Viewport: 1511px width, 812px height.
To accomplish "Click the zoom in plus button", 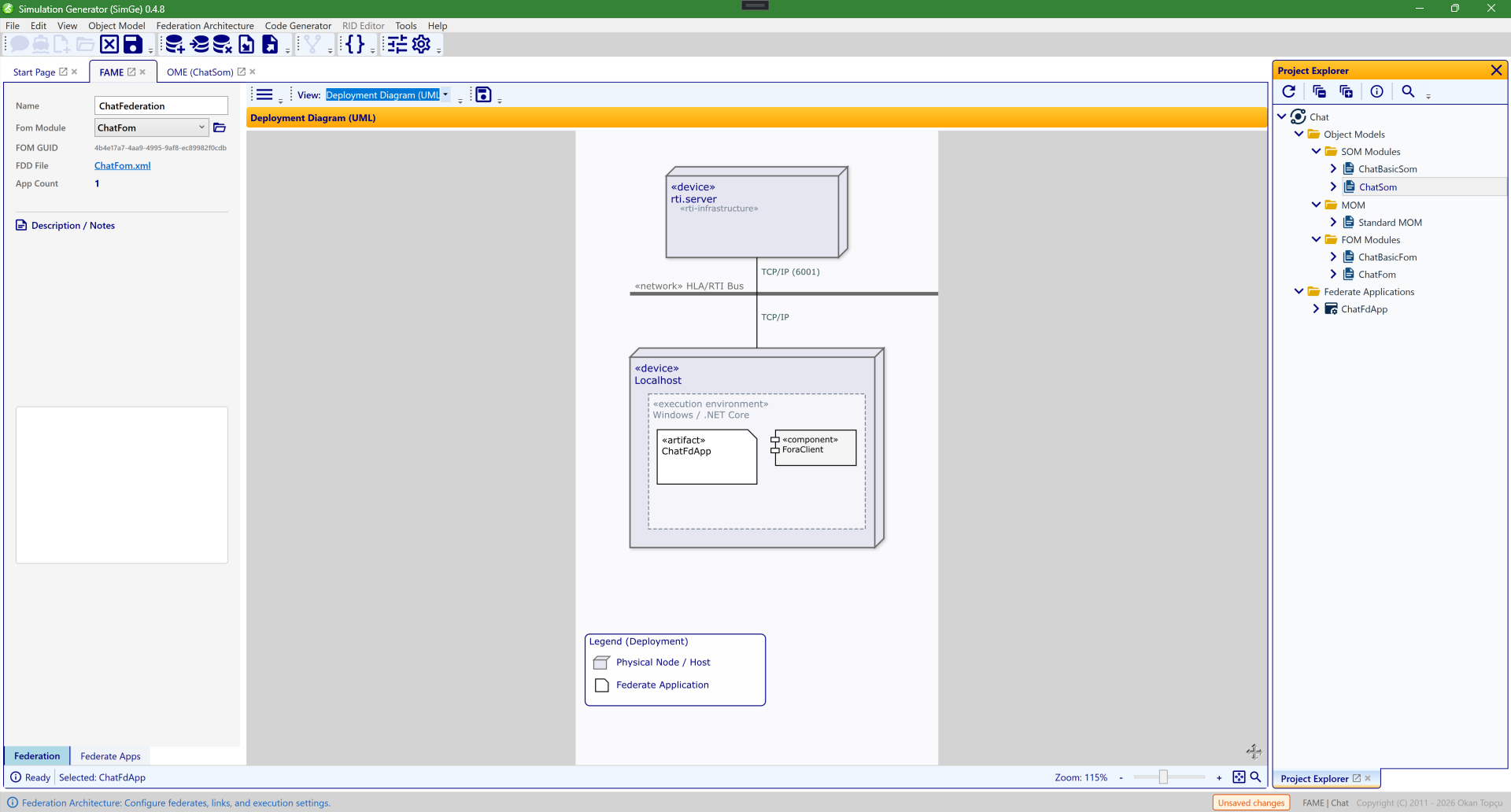I will [1219, 777].
